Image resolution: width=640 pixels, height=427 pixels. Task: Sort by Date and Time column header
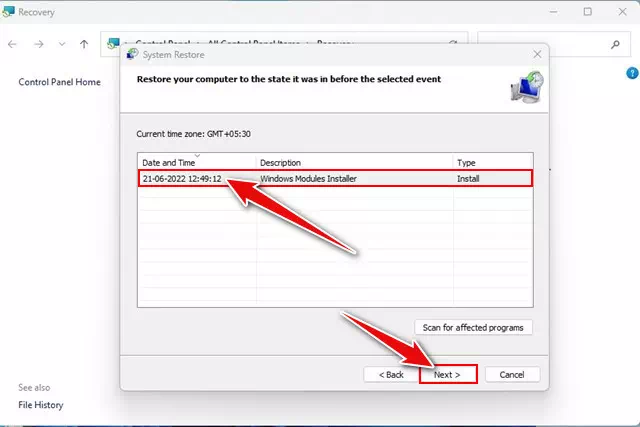[x=197, y=162]
